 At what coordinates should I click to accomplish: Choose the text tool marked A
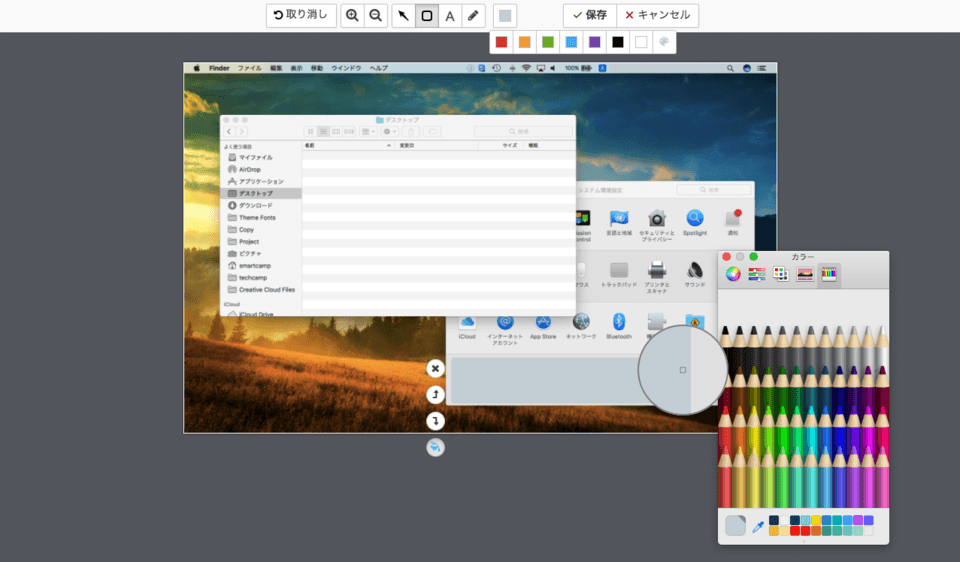coord(450,15)
